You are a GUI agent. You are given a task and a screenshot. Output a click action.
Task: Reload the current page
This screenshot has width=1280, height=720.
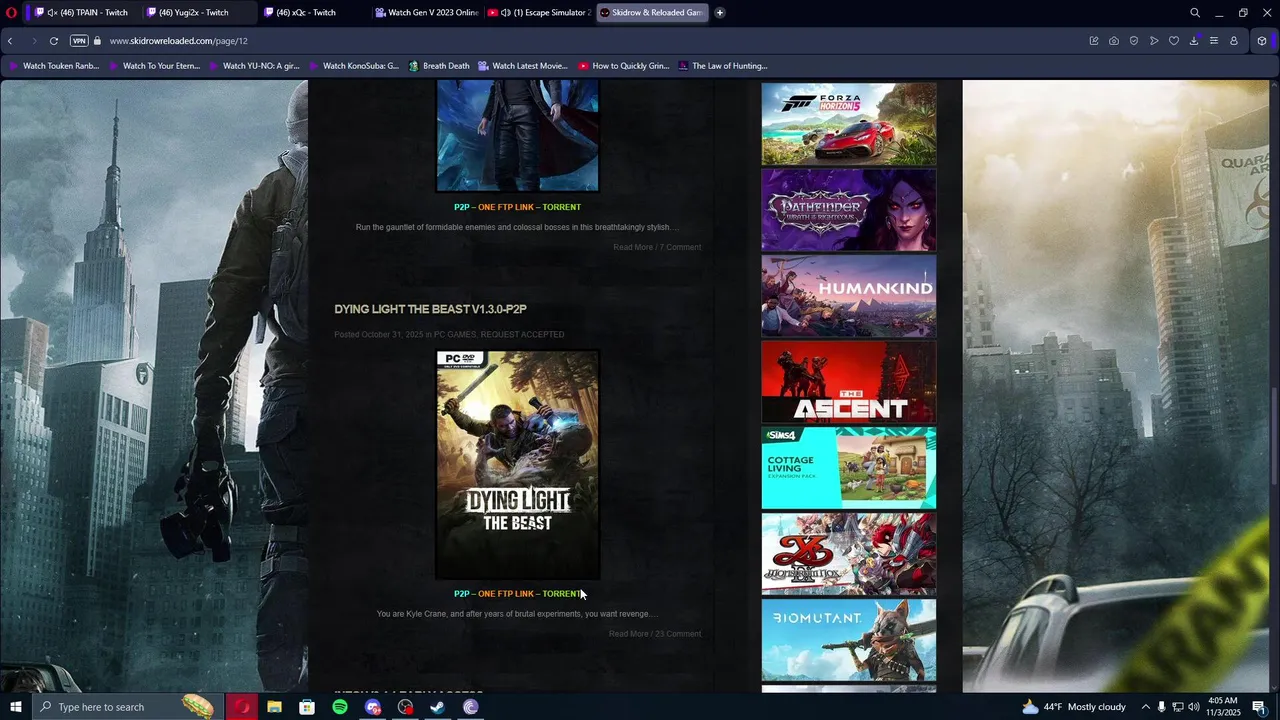(53, 41)
